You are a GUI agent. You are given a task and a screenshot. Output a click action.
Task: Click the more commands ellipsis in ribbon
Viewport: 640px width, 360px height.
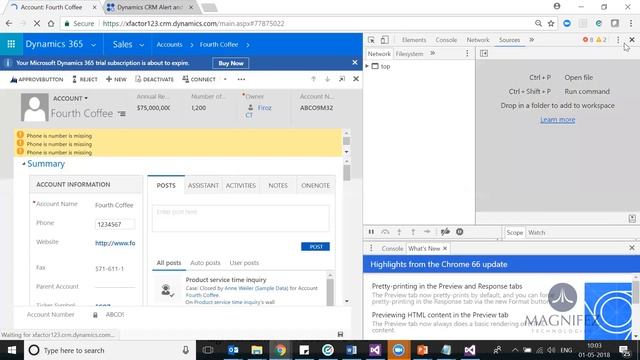point(241,79)
